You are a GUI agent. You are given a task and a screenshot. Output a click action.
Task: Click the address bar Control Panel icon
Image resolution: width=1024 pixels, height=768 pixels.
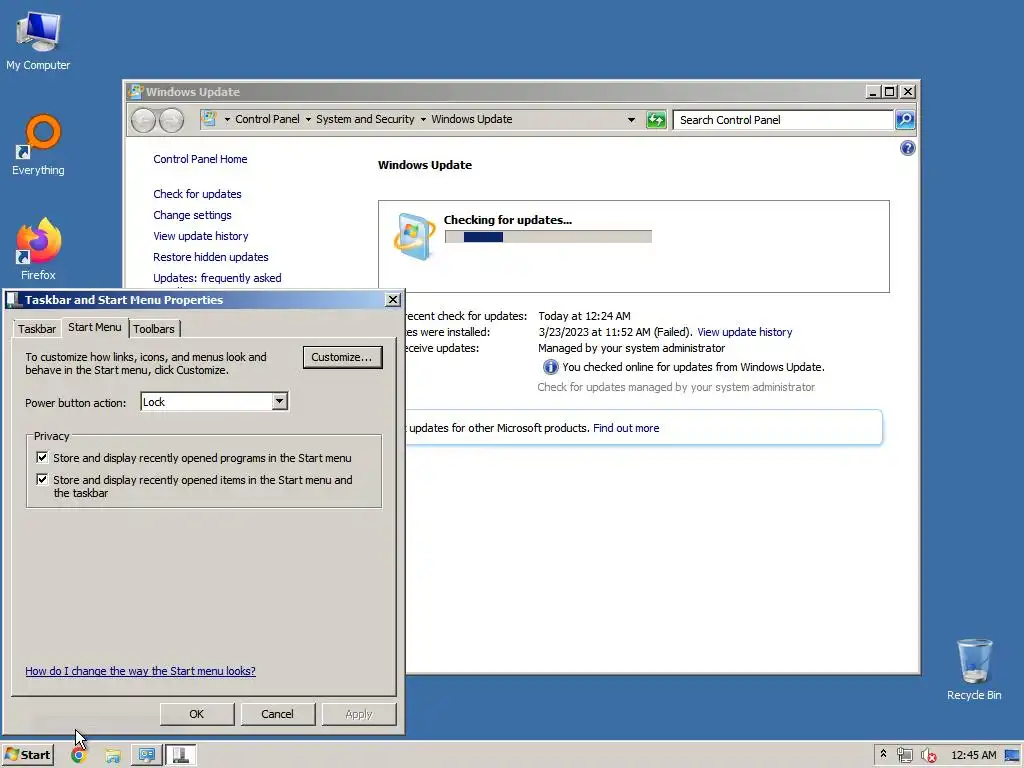coord(209,119)
